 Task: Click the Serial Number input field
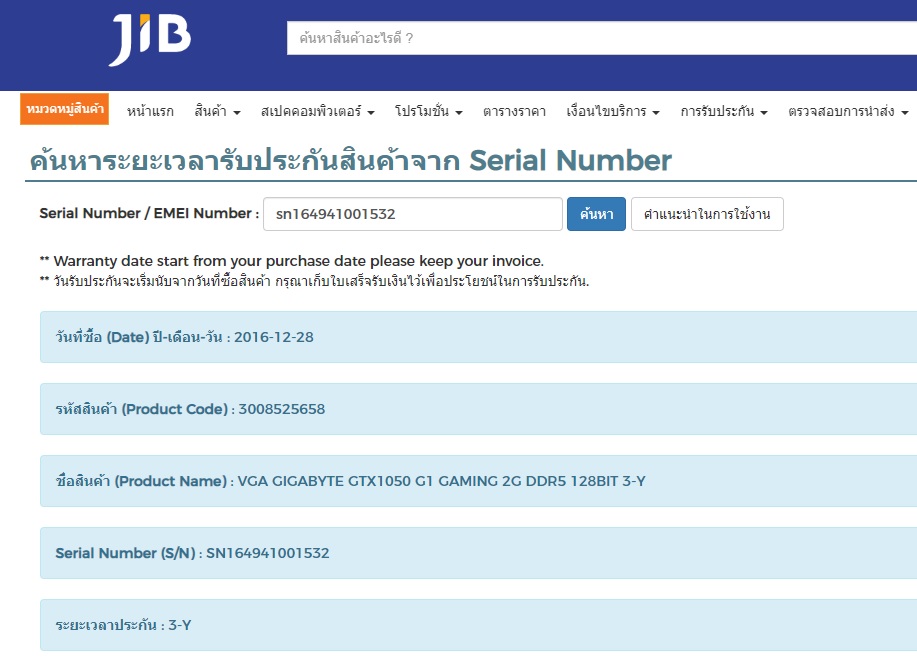[x=412, y=214]
